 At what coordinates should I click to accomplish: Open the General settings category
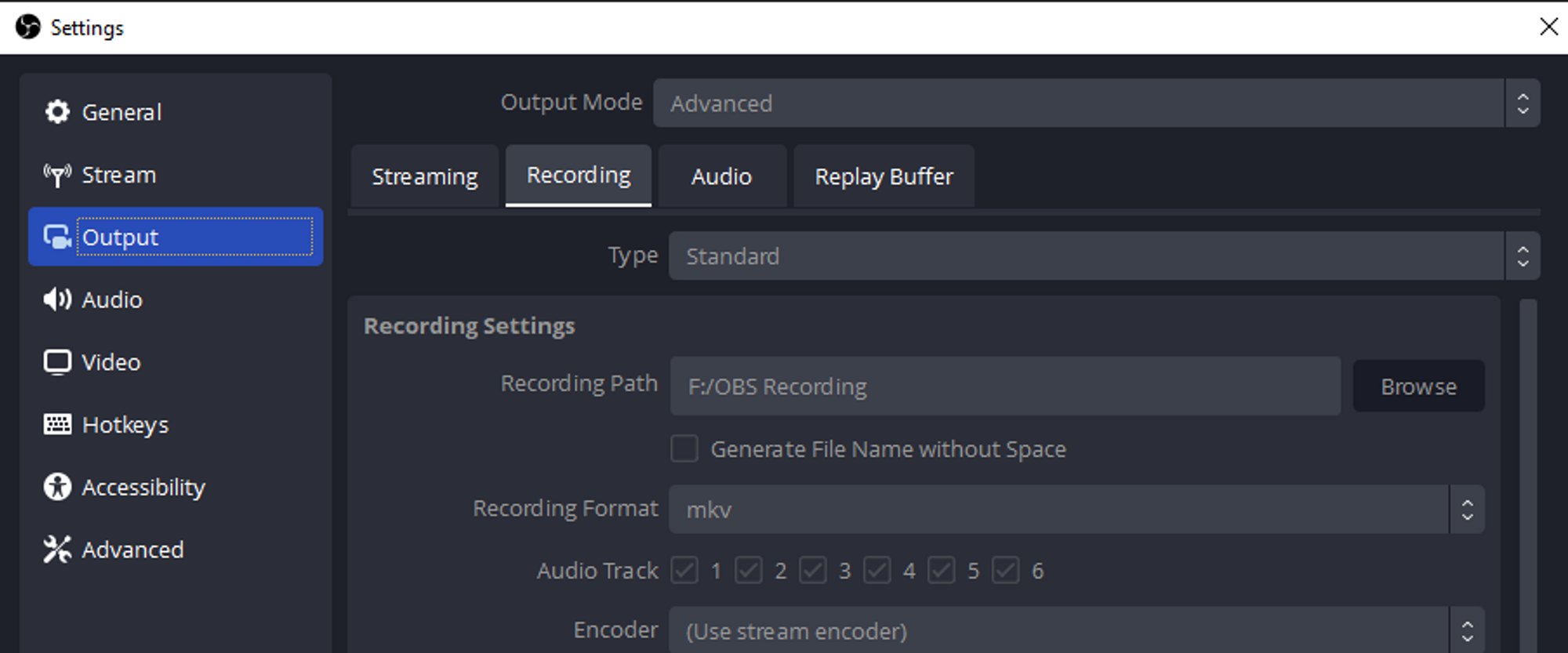pyautogui.click(x=176, y=112)
